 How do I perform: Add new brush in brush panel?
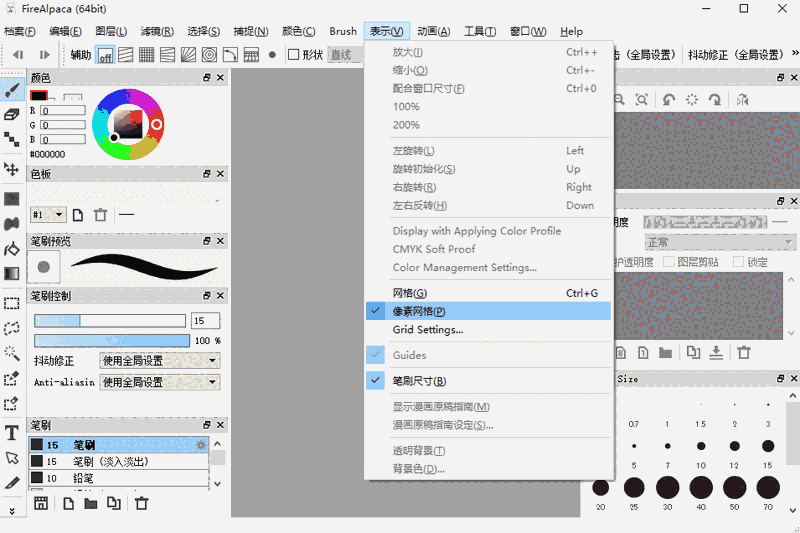(x=68, y=504)
